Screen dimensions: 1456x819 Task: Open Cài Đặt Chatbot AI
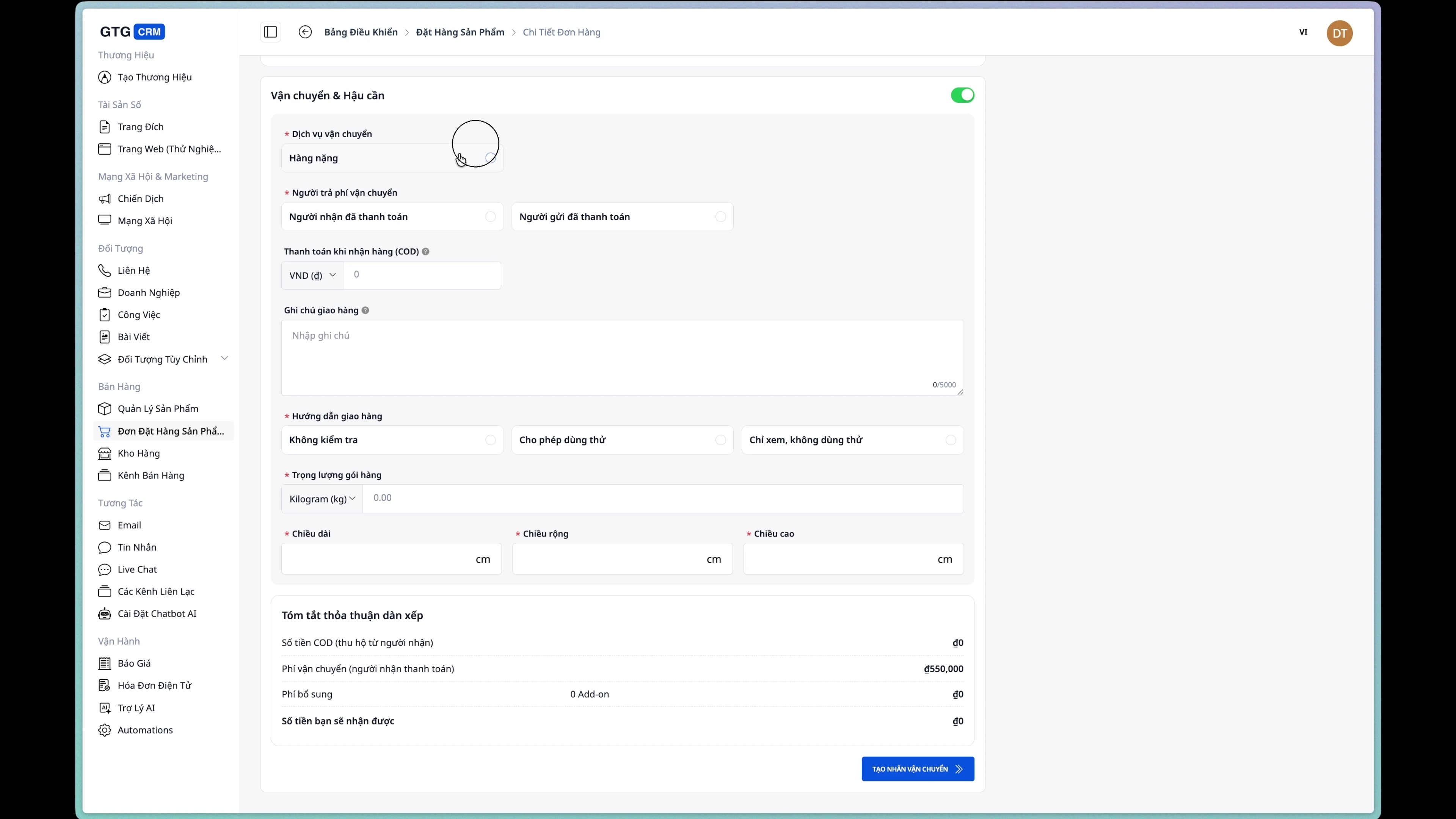(157, 613)
